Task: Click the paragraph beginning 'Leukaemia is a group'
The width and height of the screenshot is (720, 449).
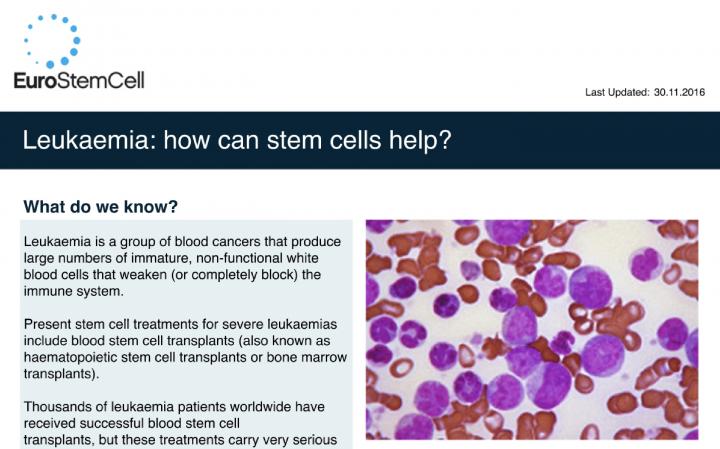Action: 182,266
